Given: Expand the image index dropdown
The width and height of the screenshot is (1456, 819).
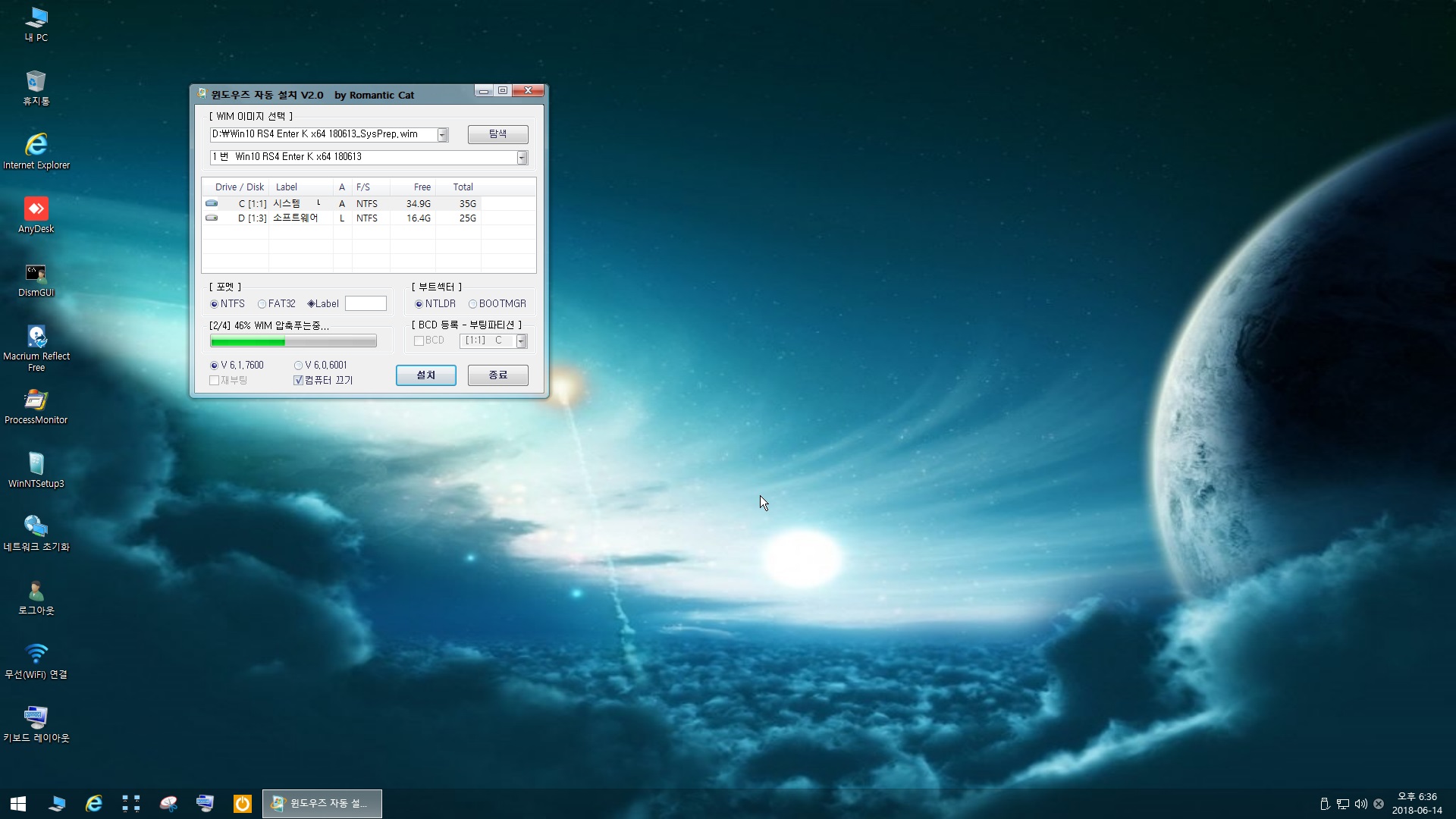Looking at the screenshot, I should click(x=522, y=158).
